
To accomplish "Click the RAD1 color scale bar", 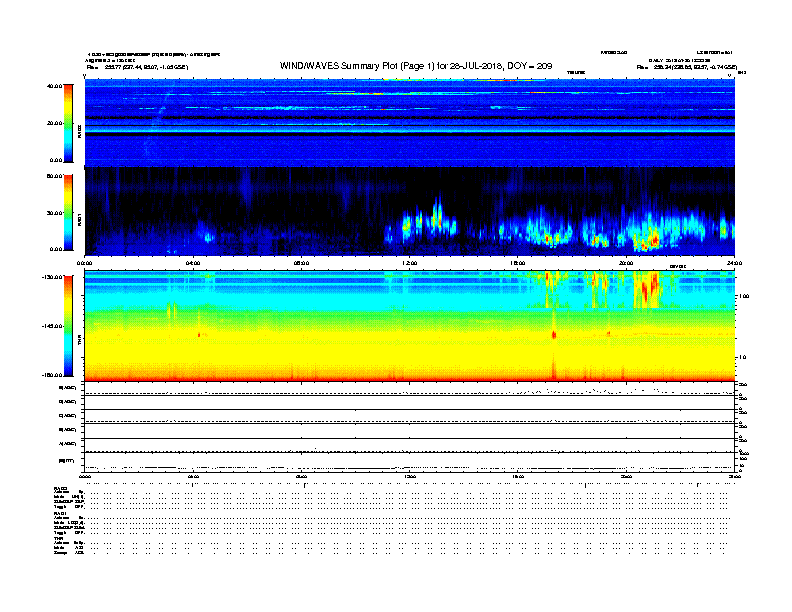I will pos(68,213).
